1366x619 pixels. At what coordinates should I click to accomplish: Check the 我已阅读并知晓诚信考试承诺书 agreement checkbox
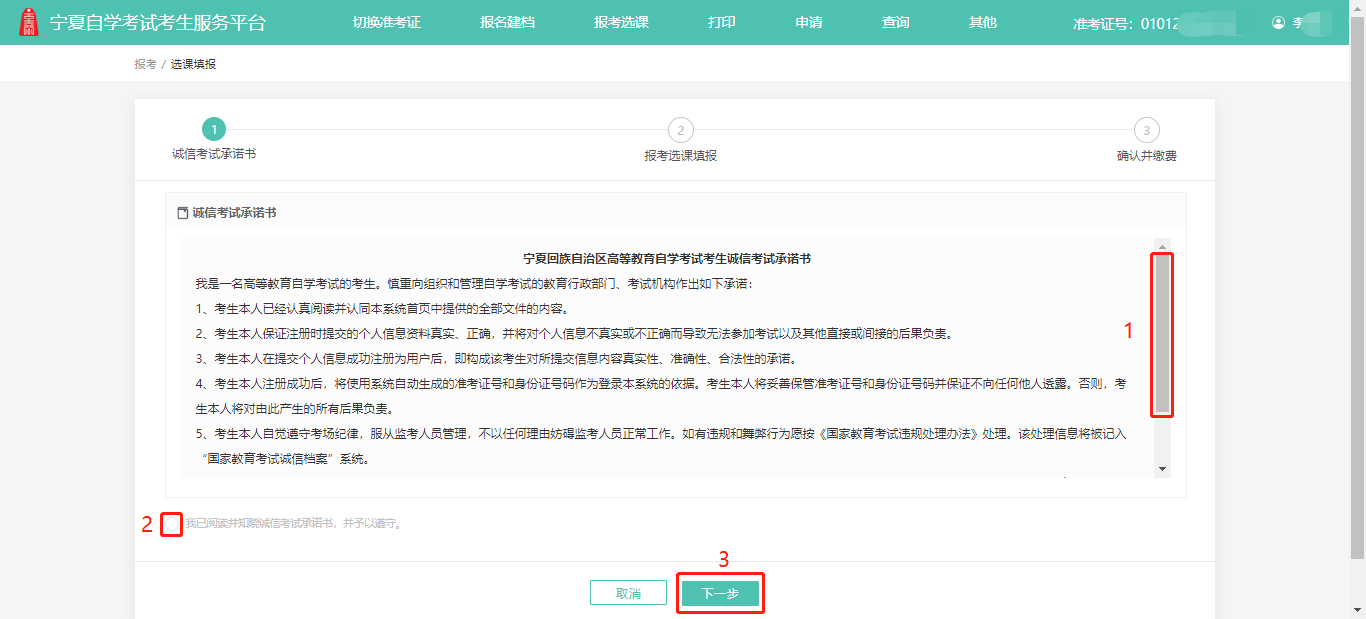pos(172,524)
